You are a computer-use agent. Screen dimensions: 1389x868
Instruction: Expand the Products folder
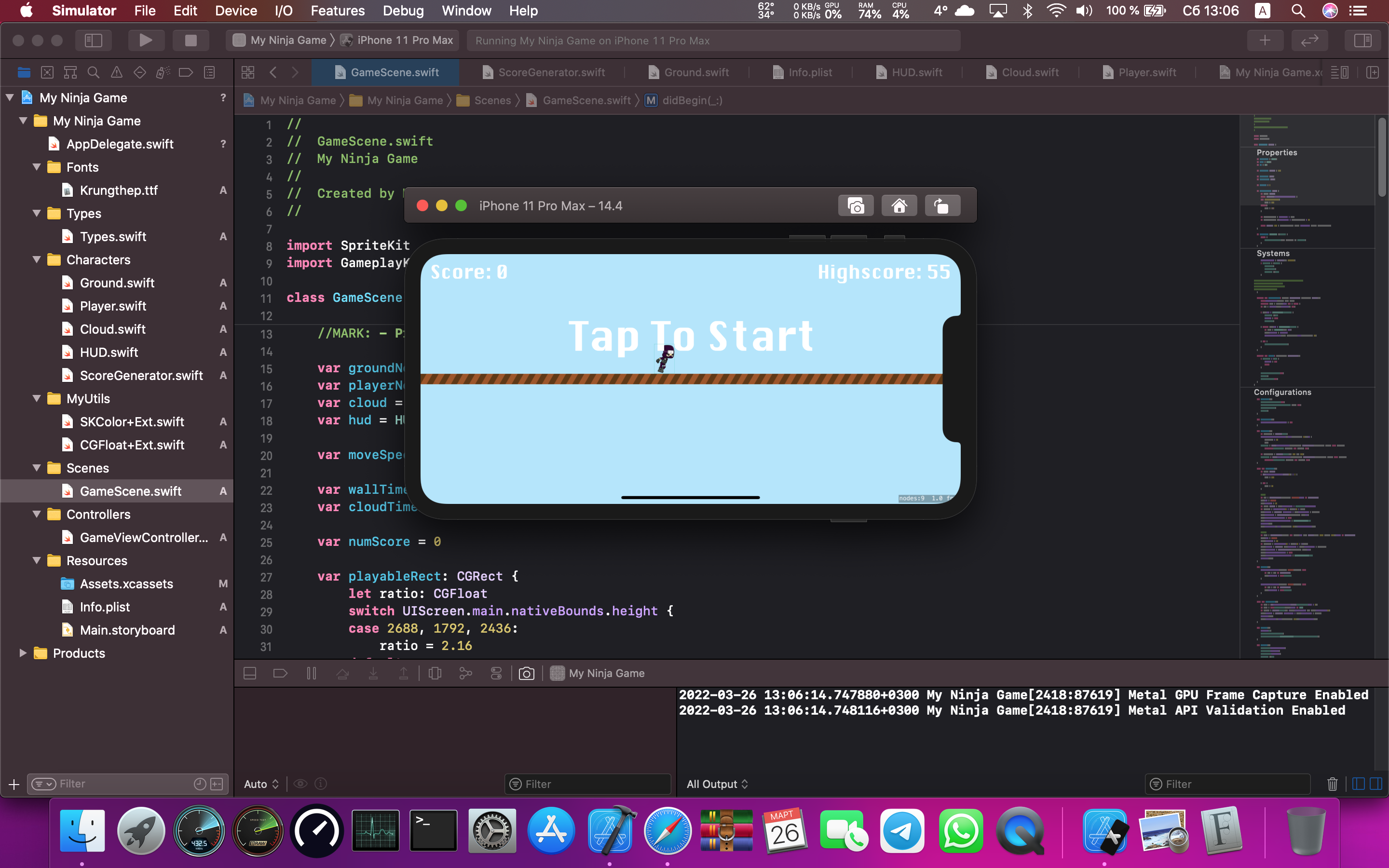pyautogui.click(x=23, y=653)
